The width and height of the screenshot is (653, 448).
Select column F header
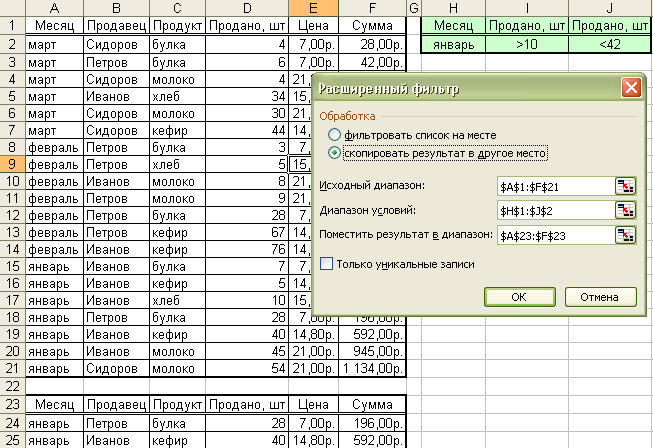372,8
